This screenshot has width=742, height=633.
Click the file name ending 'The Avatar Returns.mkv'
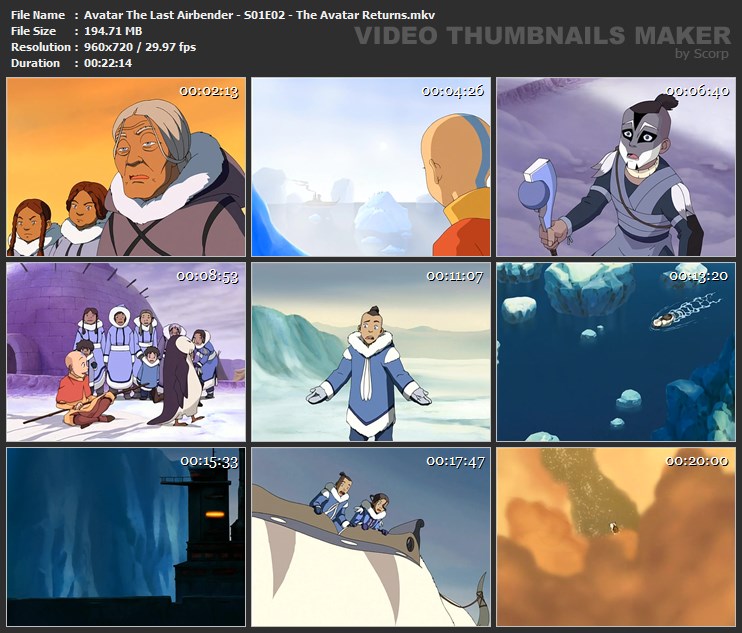tap(259, 15)
